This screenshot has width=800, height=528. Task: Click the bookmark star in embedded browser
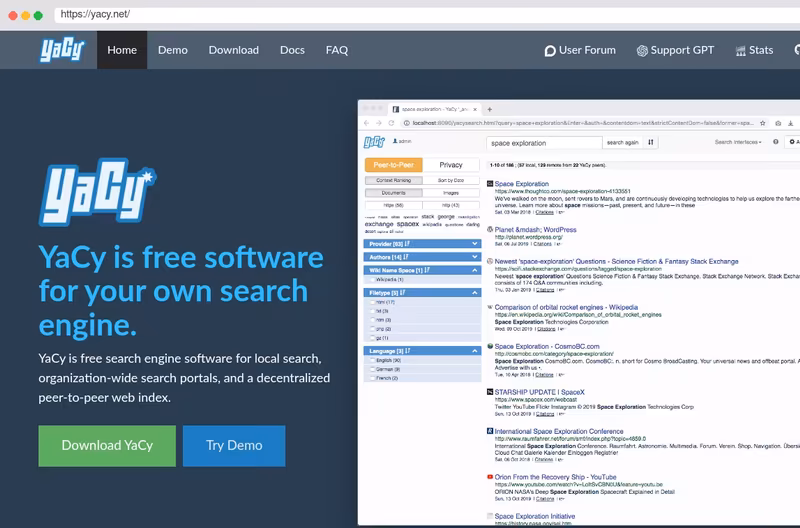click(763, 123)
